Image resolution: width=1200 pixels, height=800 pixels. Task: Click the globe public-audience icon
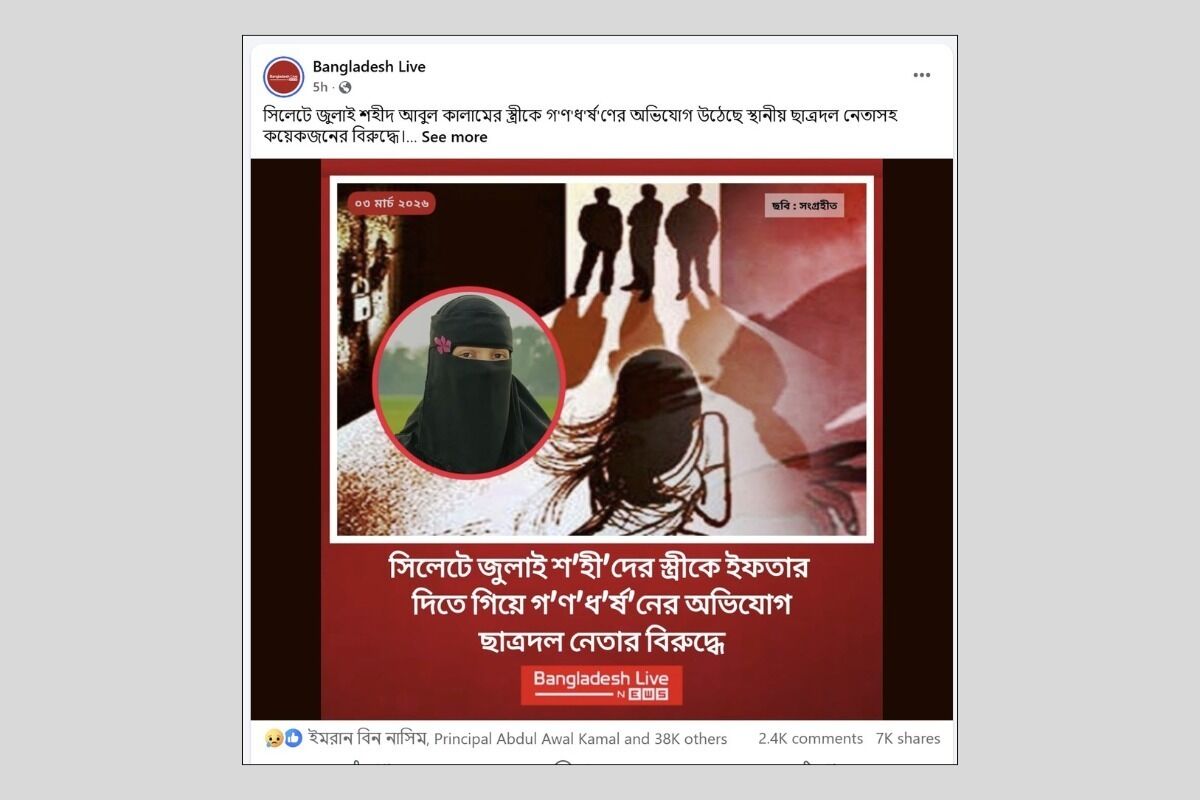tap(345, 88)
